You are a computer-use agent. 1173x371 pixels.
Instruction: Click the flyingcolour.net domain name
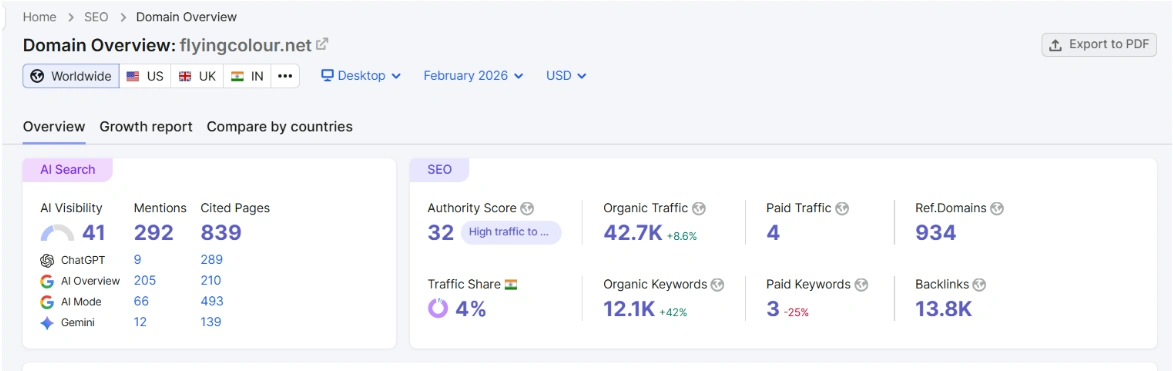tap(245, 45)
